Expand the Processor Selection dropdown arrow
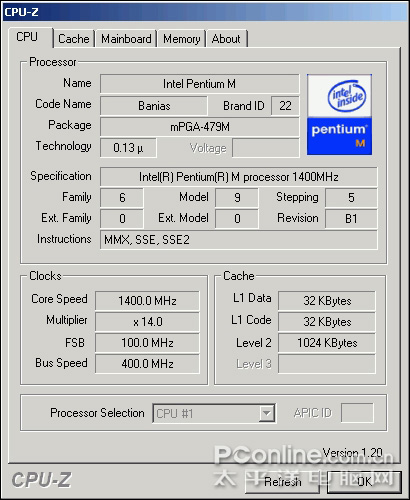 [266, 414]
